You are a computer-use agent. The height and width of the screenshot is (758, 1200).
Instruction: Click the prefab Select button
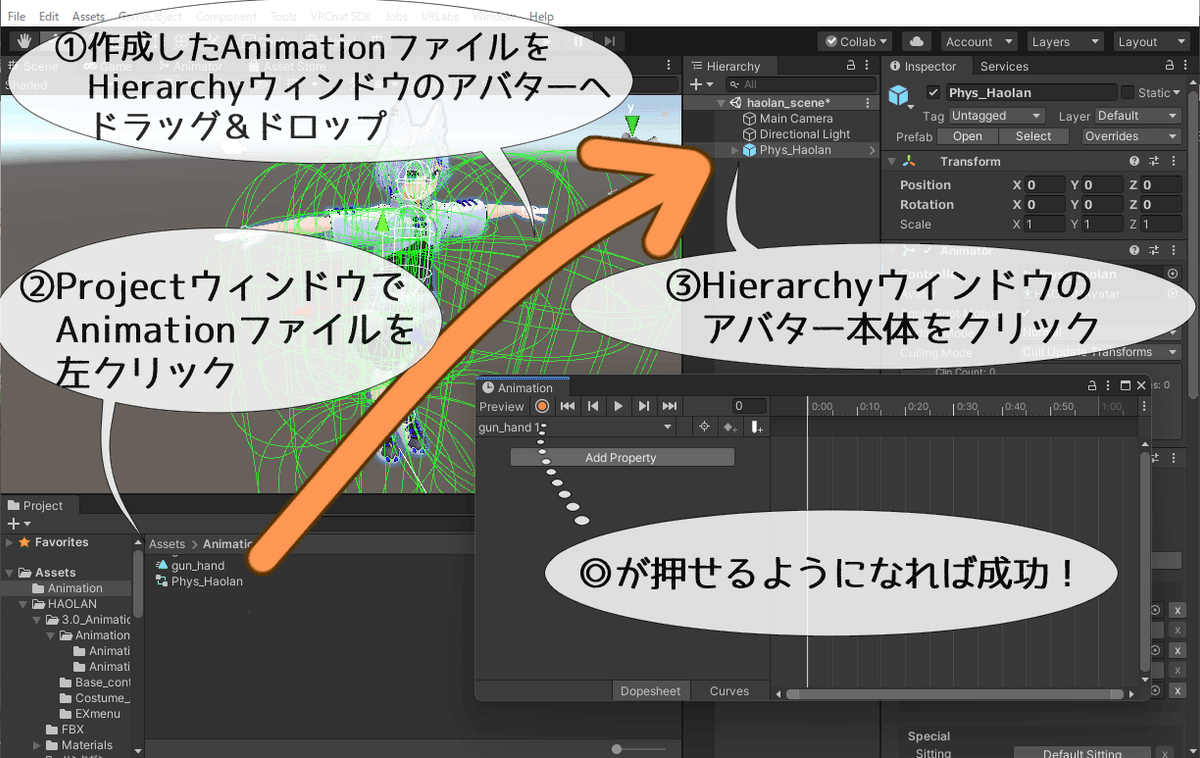pyautogui.click(x=1033, y=136)
